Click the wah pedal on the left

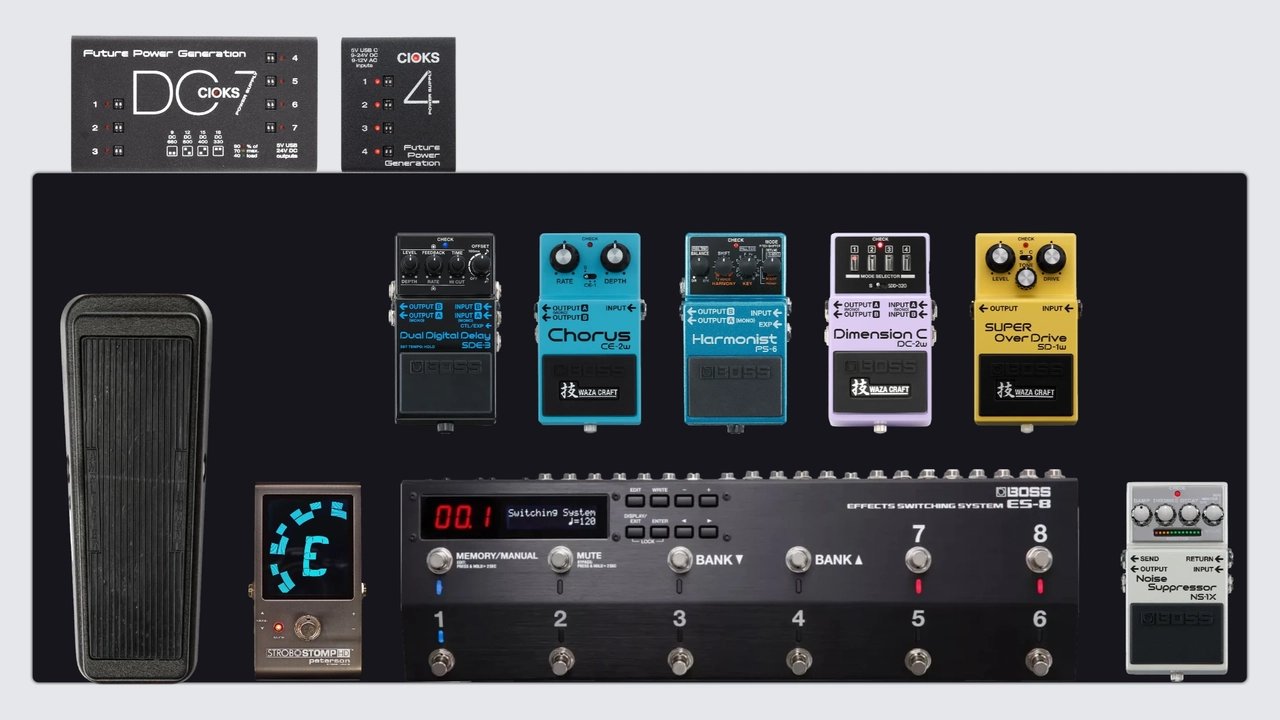click(136, 487)
